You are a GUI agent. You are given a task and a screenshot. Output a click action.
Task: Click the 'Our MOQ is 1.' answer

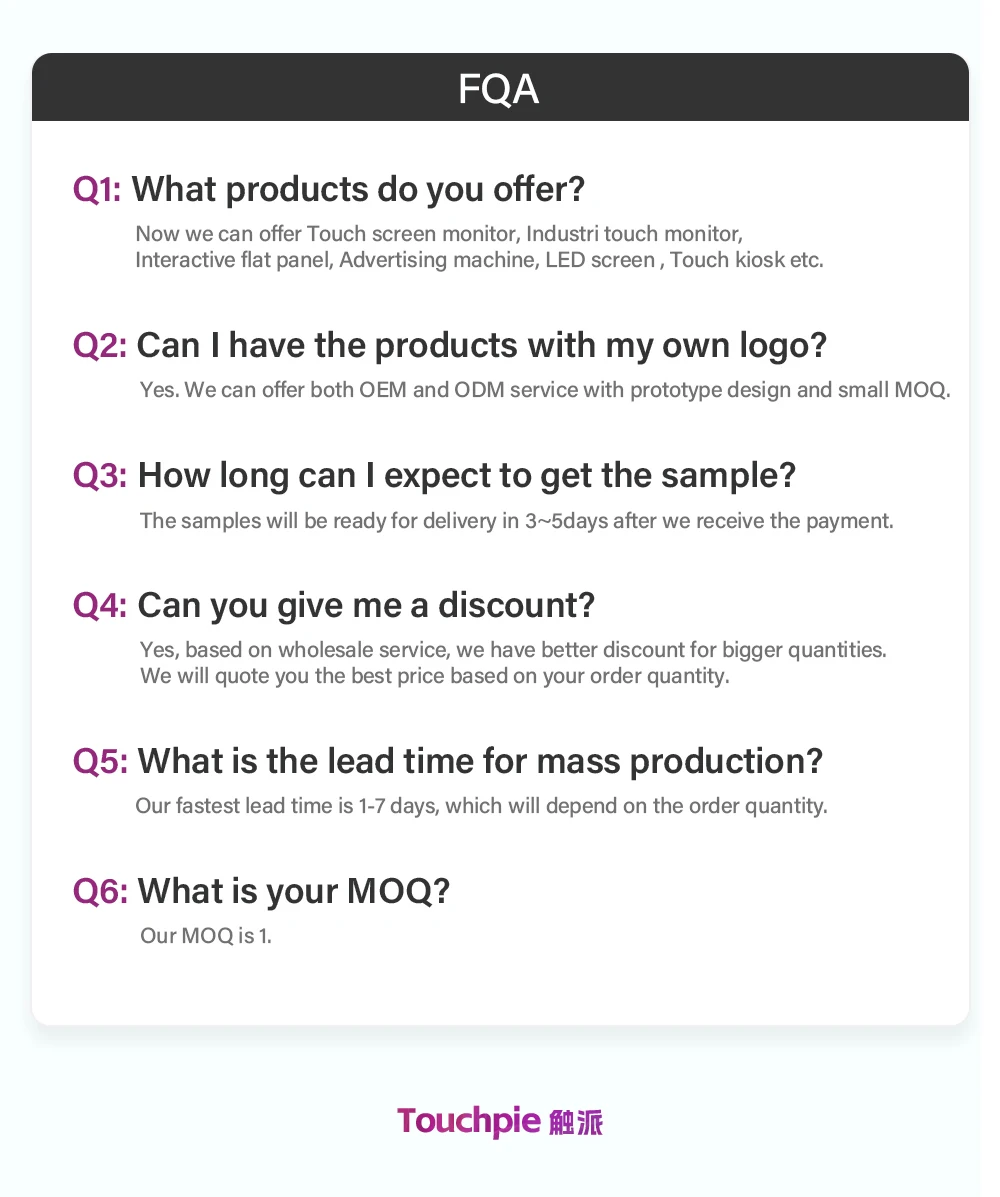pyautogui.click(x=205, y=936)
